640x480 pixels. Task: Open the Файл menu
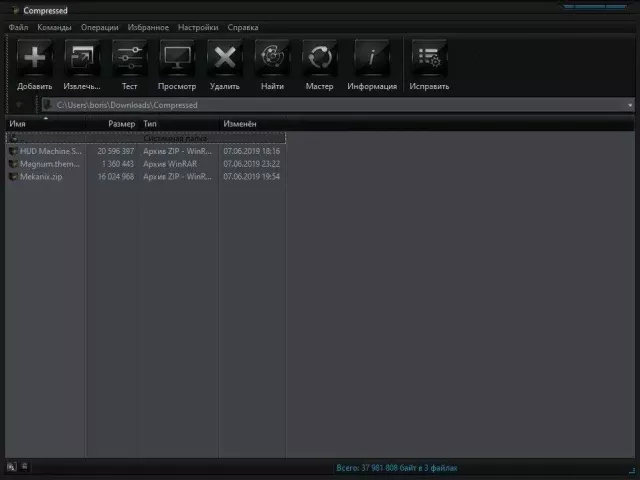coord(18,27)
